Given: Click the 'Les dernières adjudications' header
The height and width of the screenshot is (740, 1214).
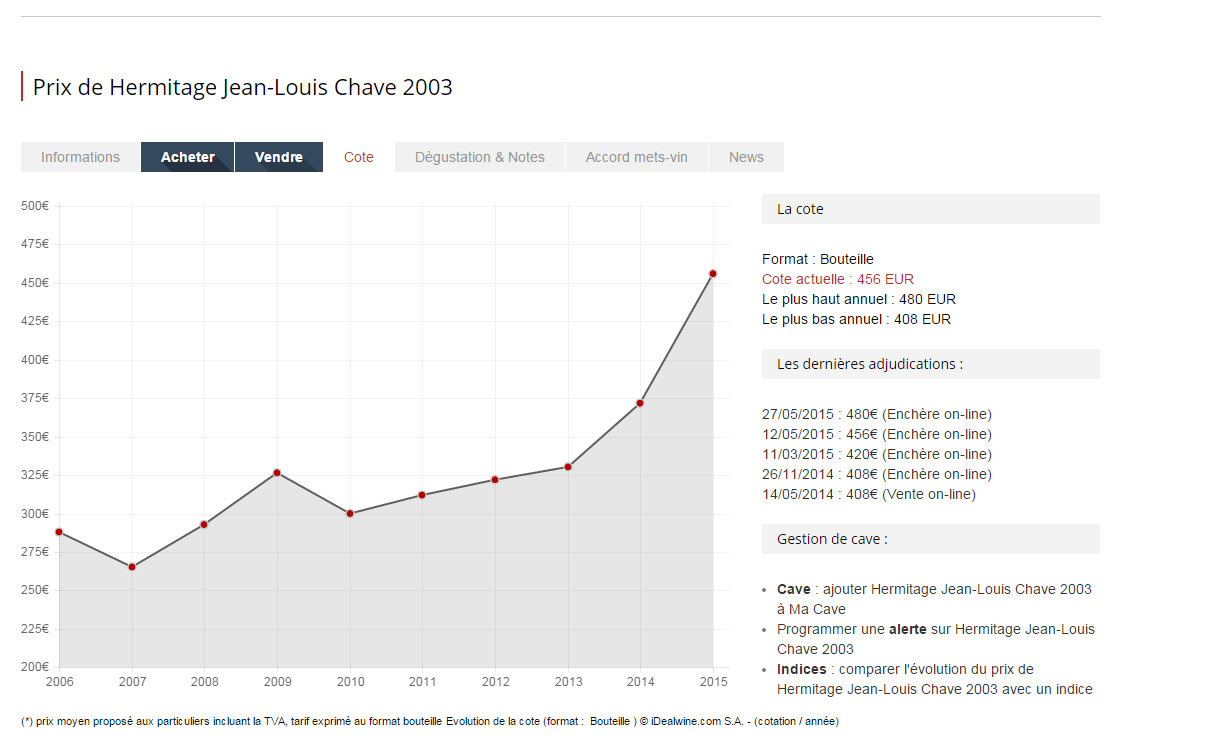Looking at the screenshot, I should [x=931, y=364].
